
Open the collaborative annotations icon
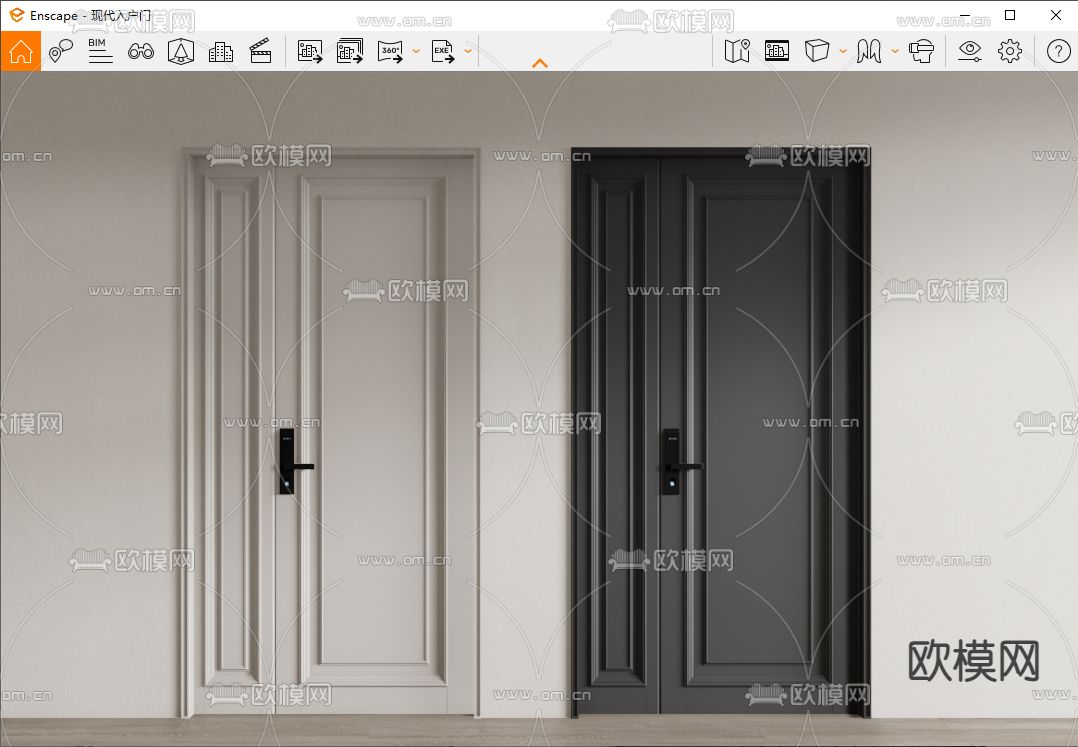(x=60, y=51)
